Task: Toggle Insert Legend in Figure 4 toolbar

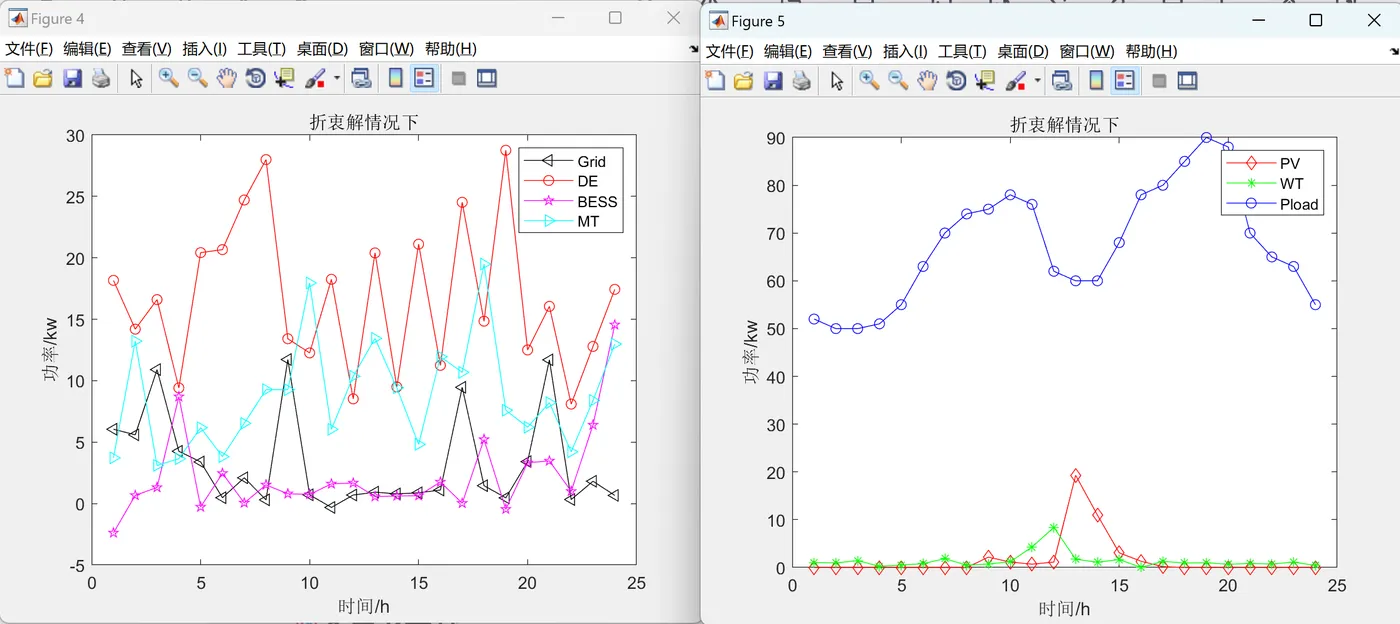Action: point(424,78)
